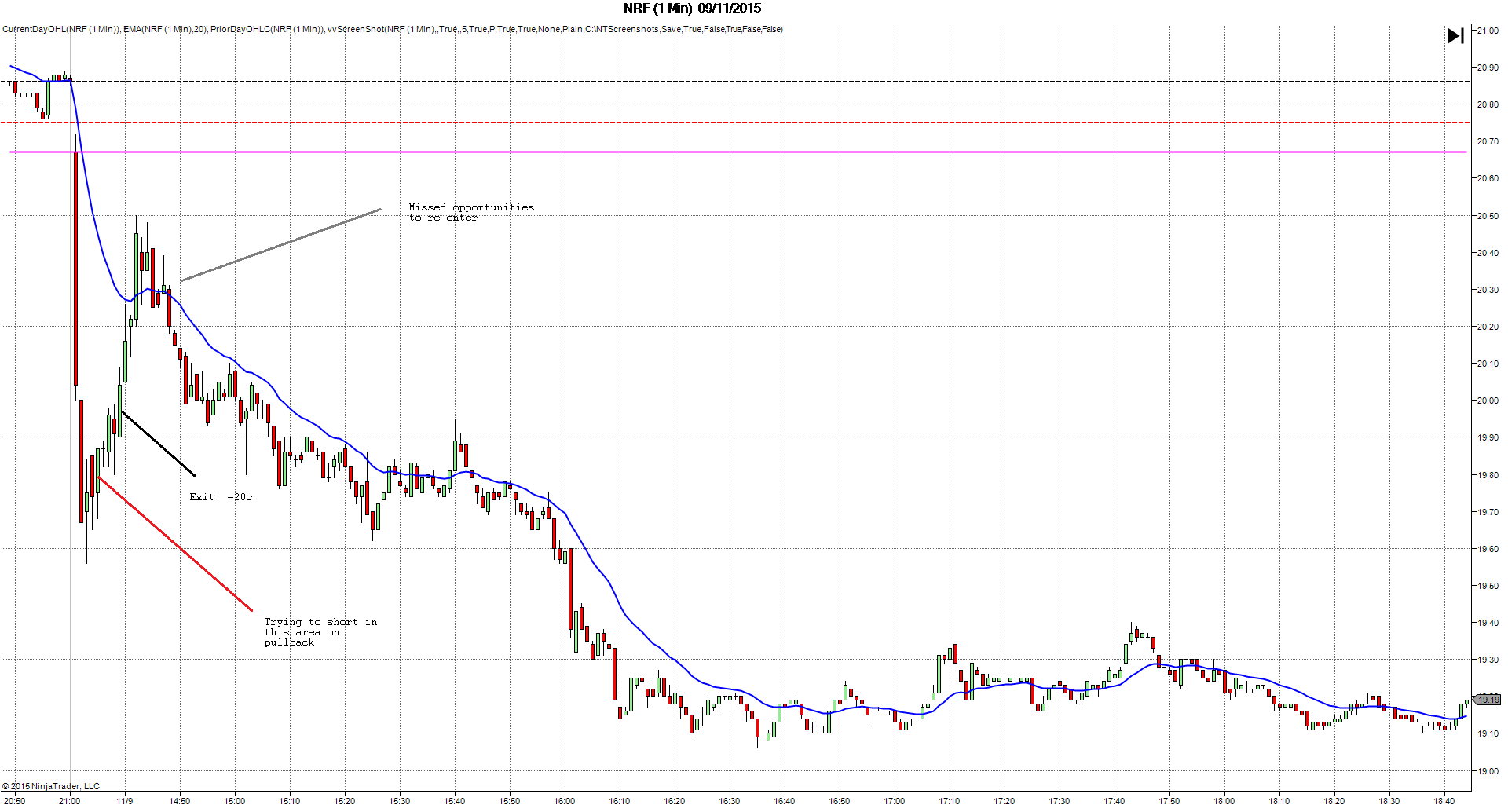The height and width of the screenshot is (812, 1508).
Task: Click the 19.80 price axis label
Action: [1488, 475]
